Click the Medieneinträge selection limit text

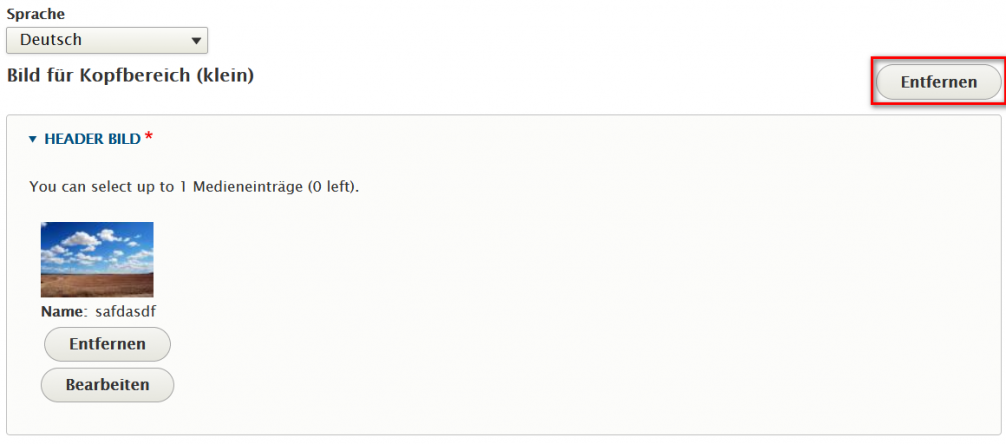(194, 187)
